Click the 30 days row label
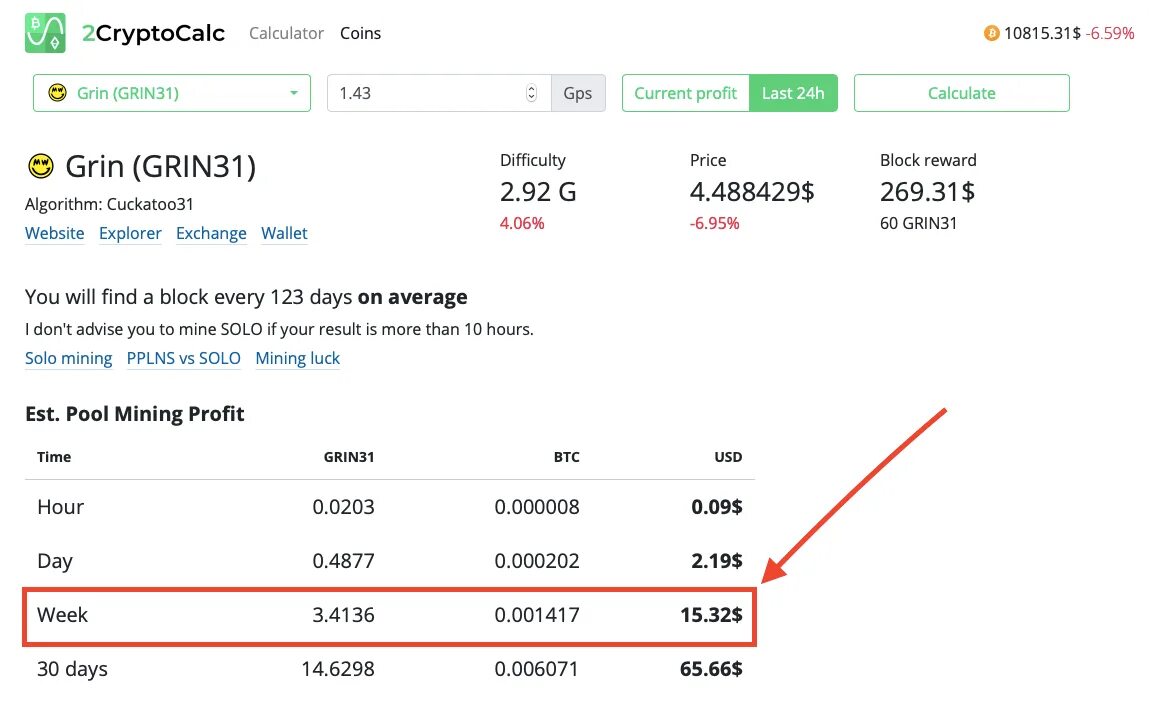 click(x=73, y=670)
